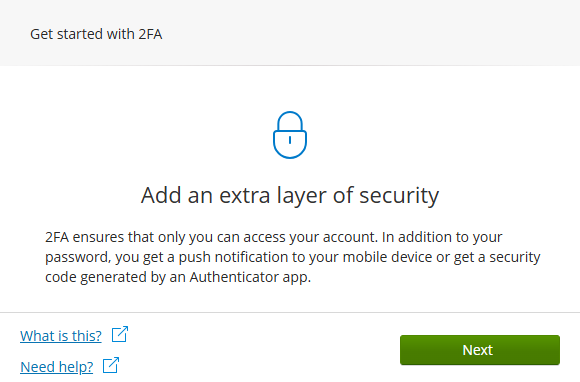Click the blue padlock icon
The height and width of the screenshot is (382, 580).
[x=290, y=135]
